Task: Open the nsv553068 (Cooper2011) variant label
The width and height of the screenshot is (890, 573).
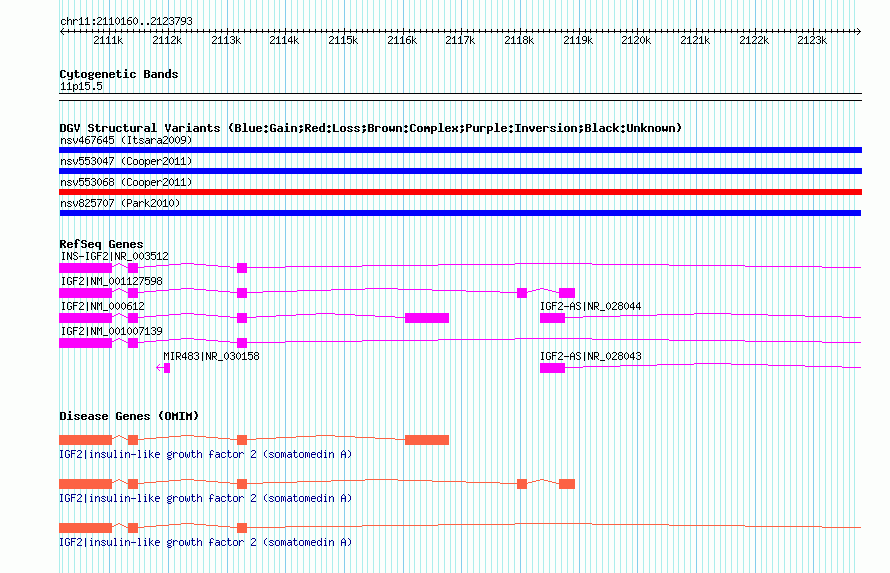Action: click(126, 182)
